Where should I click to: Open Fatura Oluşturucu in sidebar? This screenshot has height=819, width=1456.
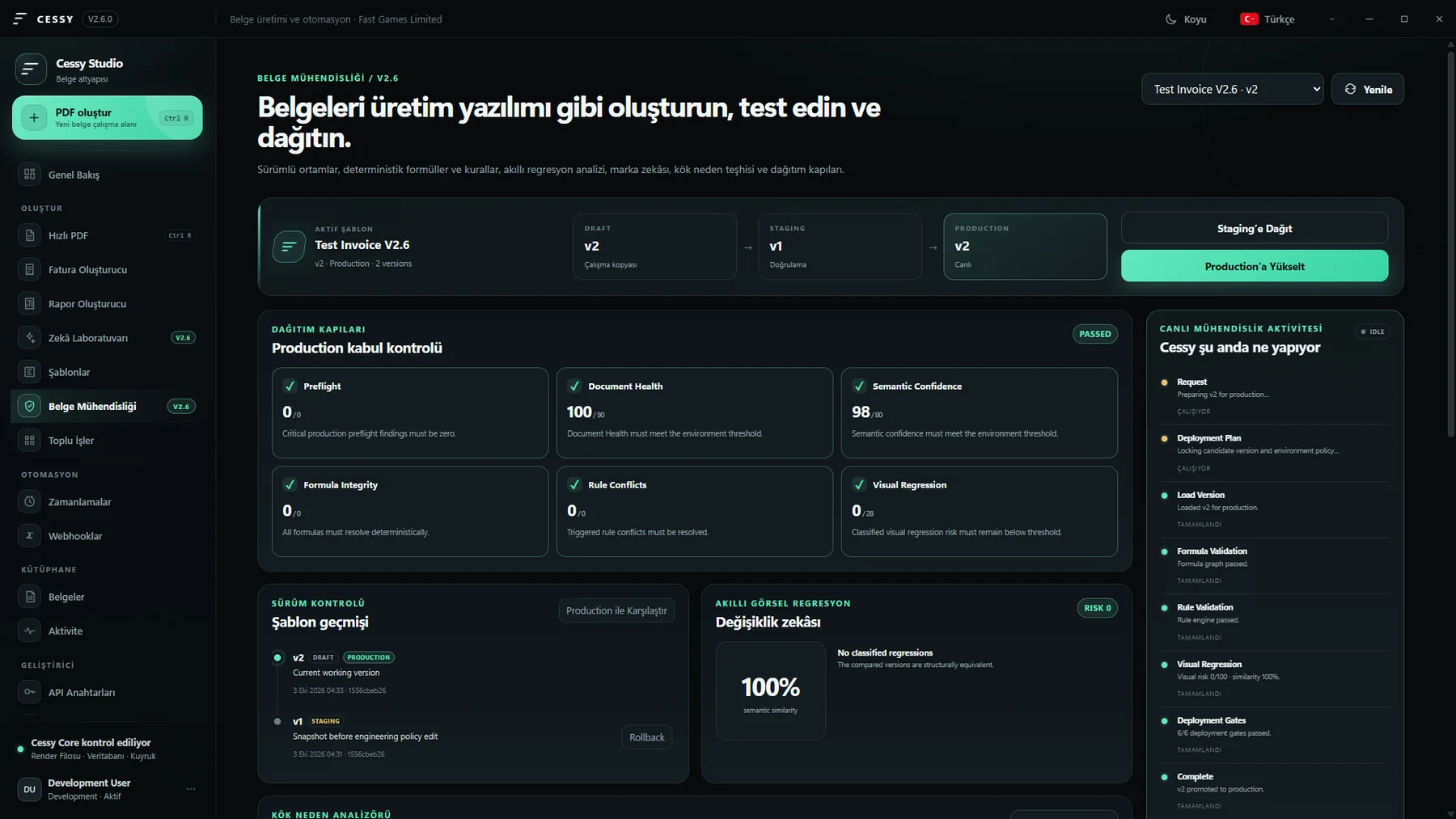(x=108, y=270)
